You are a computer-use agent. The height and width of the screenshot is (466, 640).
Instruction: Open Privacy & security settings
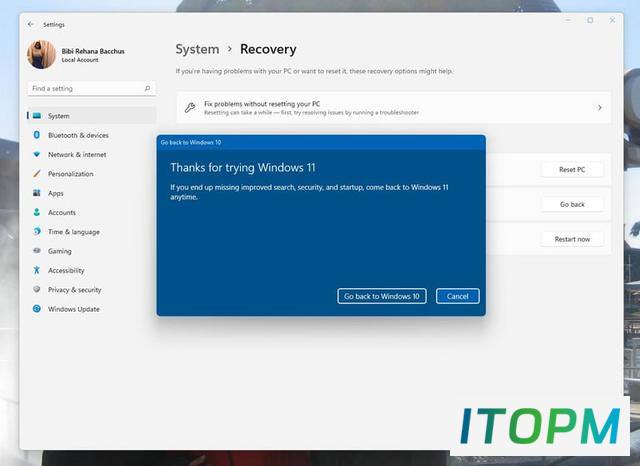point(92,290)
